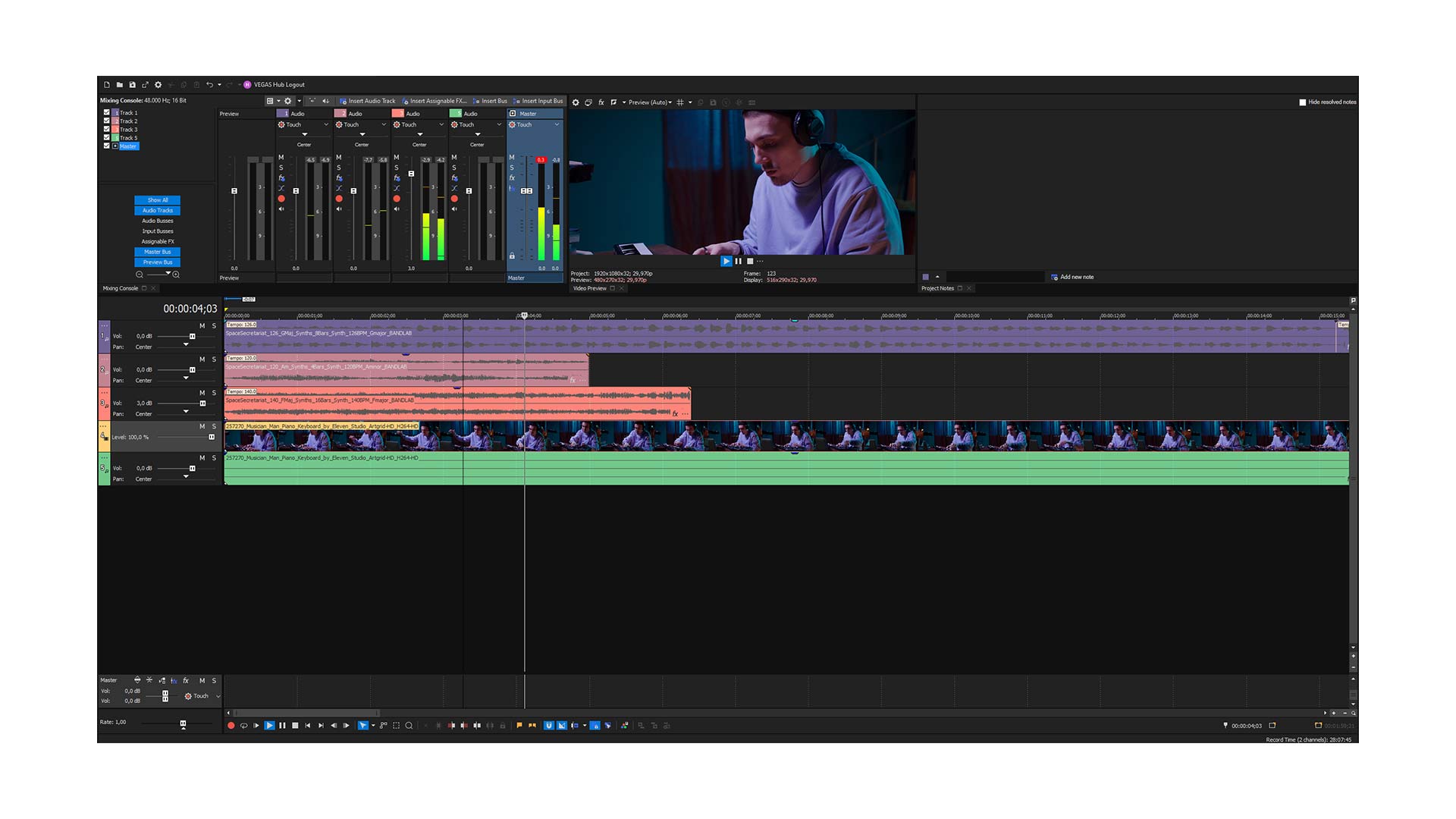Screen dimensions: 1456x819
Task: Click the Rate slider handle
Action: pos(183,724)
